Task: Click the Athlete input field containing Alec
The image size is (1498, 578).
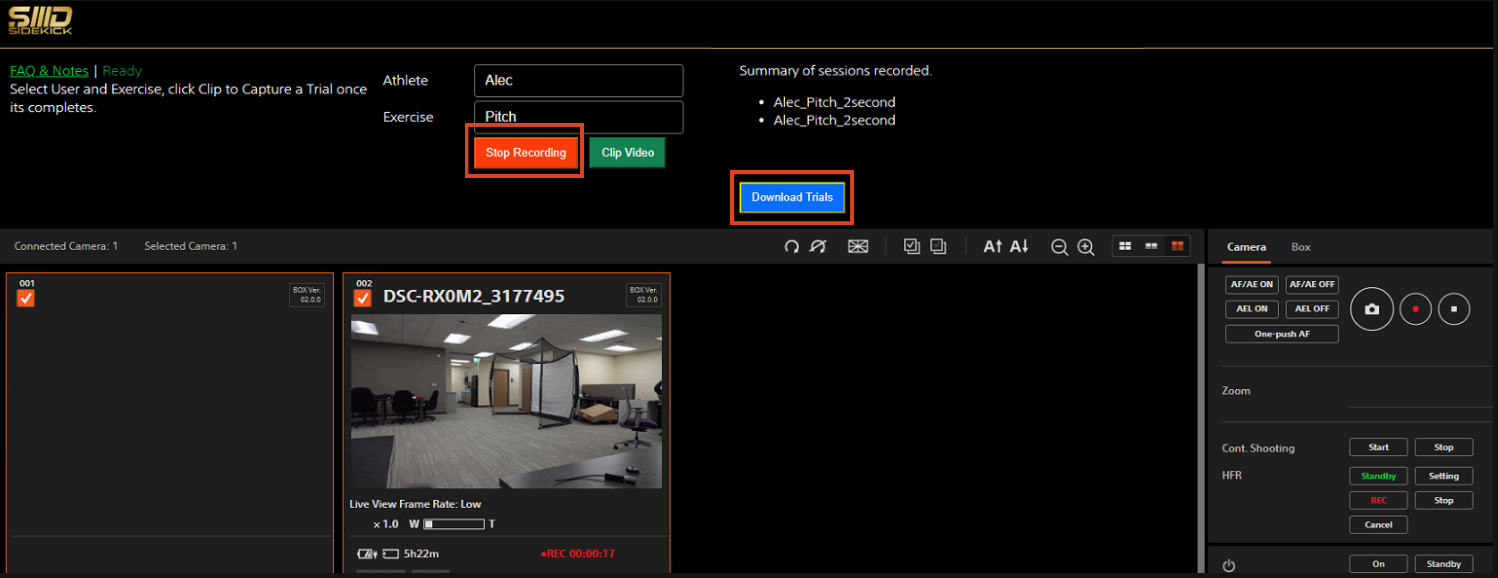Action: (x=578, y=81)
